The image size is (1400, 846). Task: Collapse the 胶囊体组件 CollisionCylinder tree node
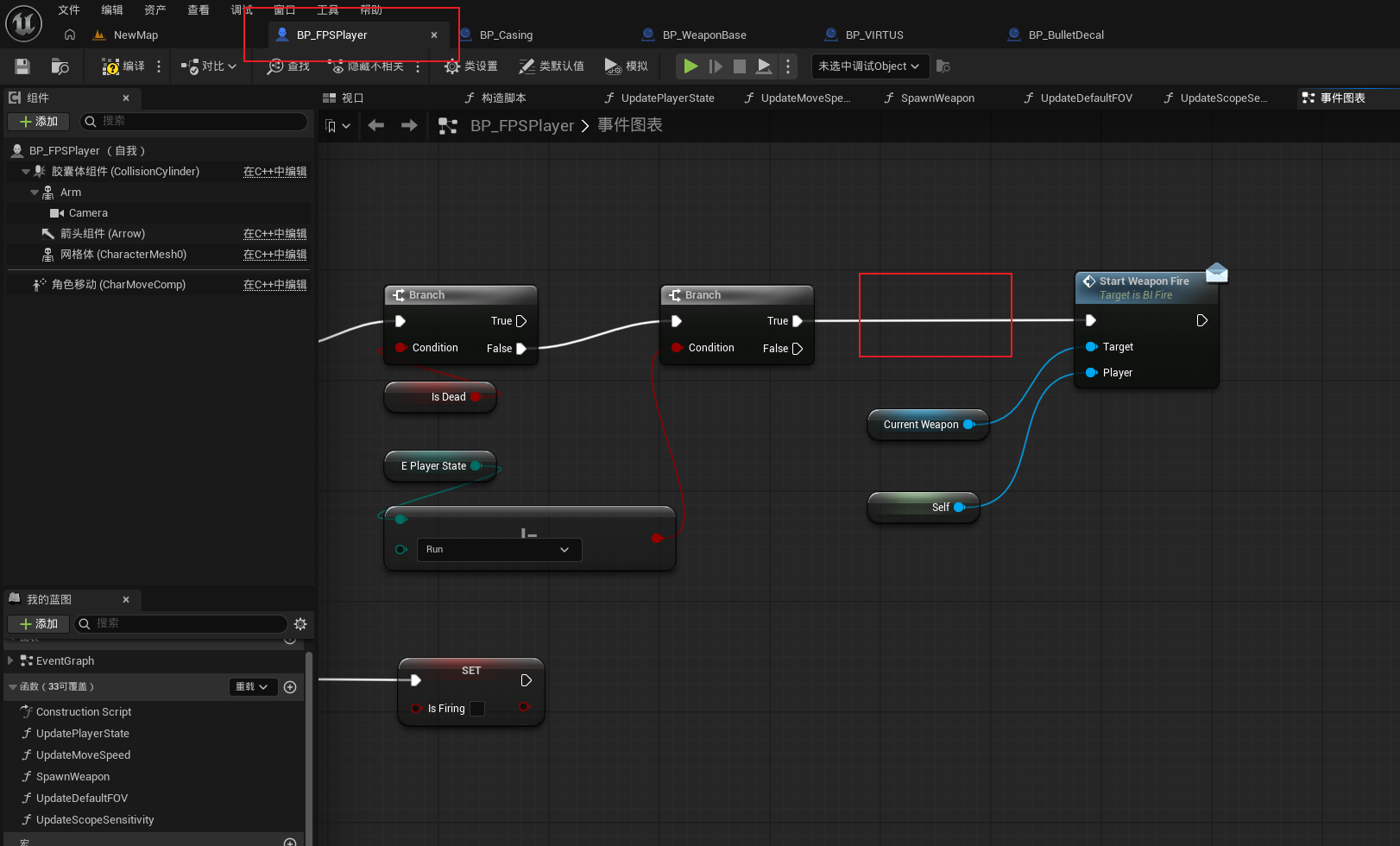coord(26,172)
